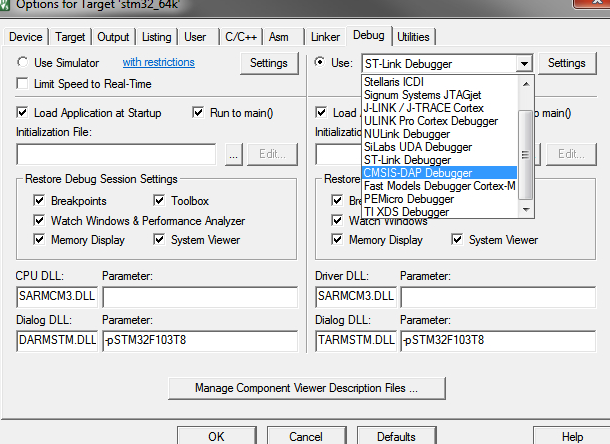Image resolution: width=610 pixels, height=444 pixels.
Task: Click the simulator CPU DLL field
Action: pos(57,297)
